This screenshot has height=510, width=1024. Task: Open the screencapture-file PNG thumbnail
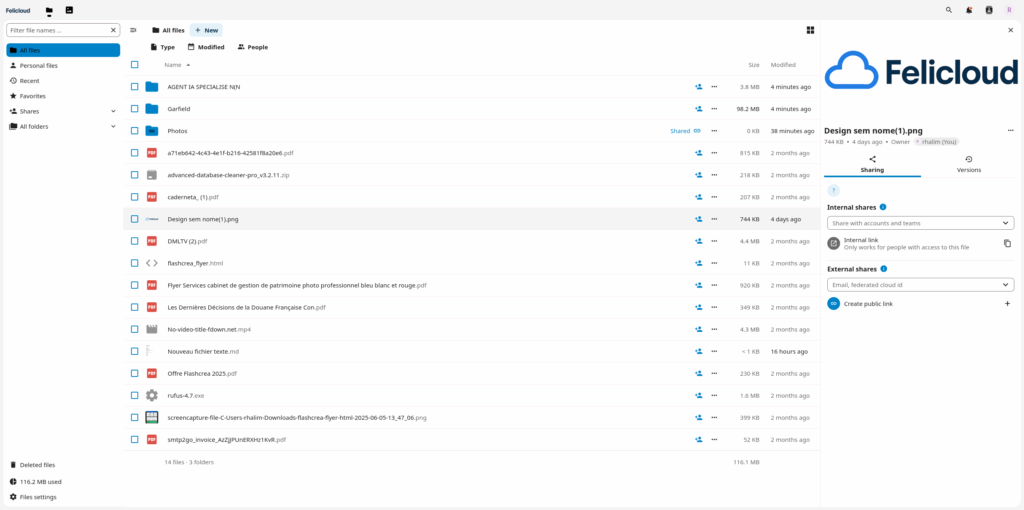pos(152,417)
